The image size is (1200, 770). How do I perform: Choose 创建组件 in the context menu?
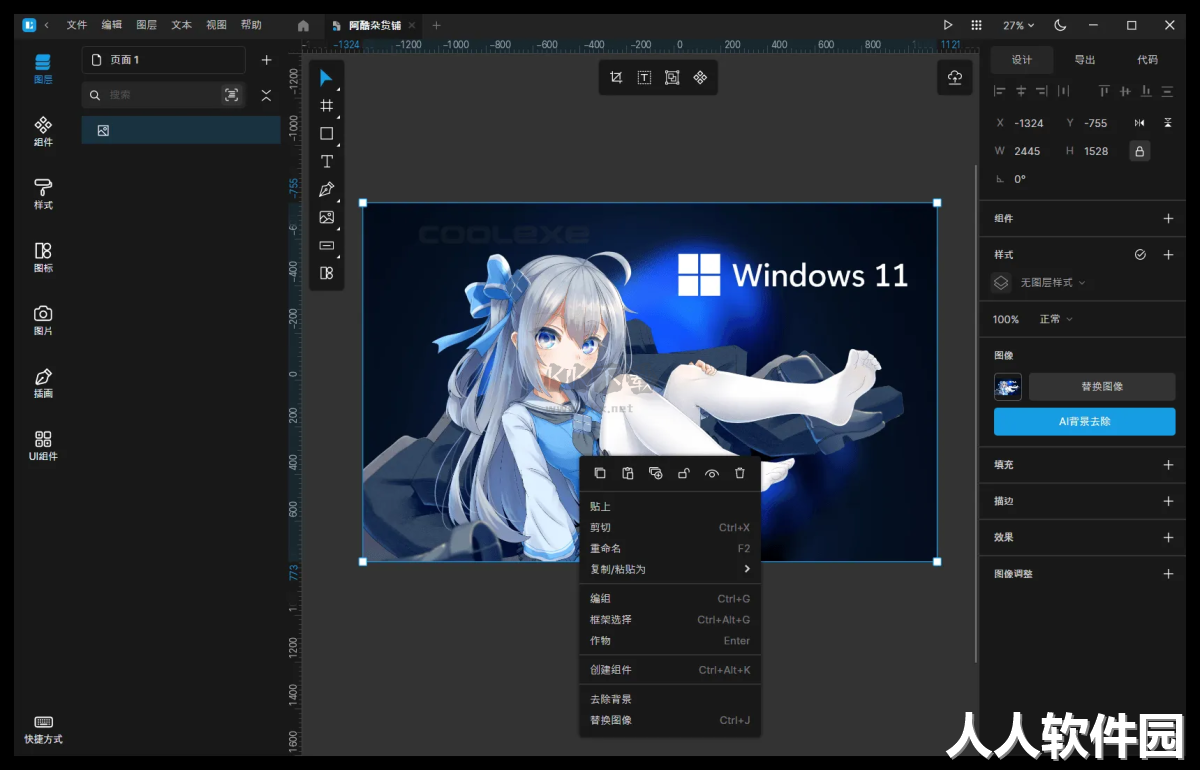pos(670,670)
